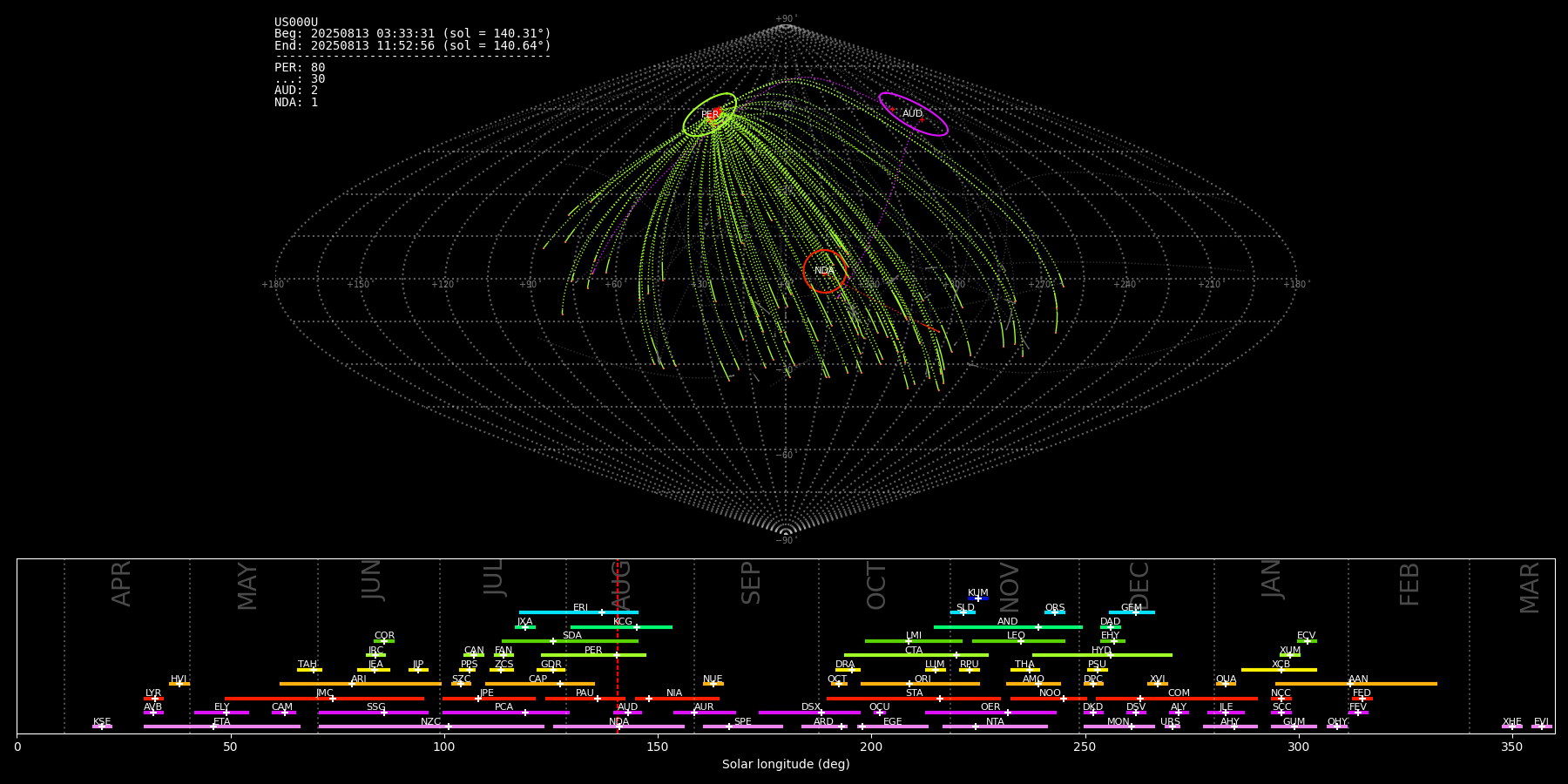Click the XHE shower label in the timeline
1568x784 pixels.
coord(1512,722)
